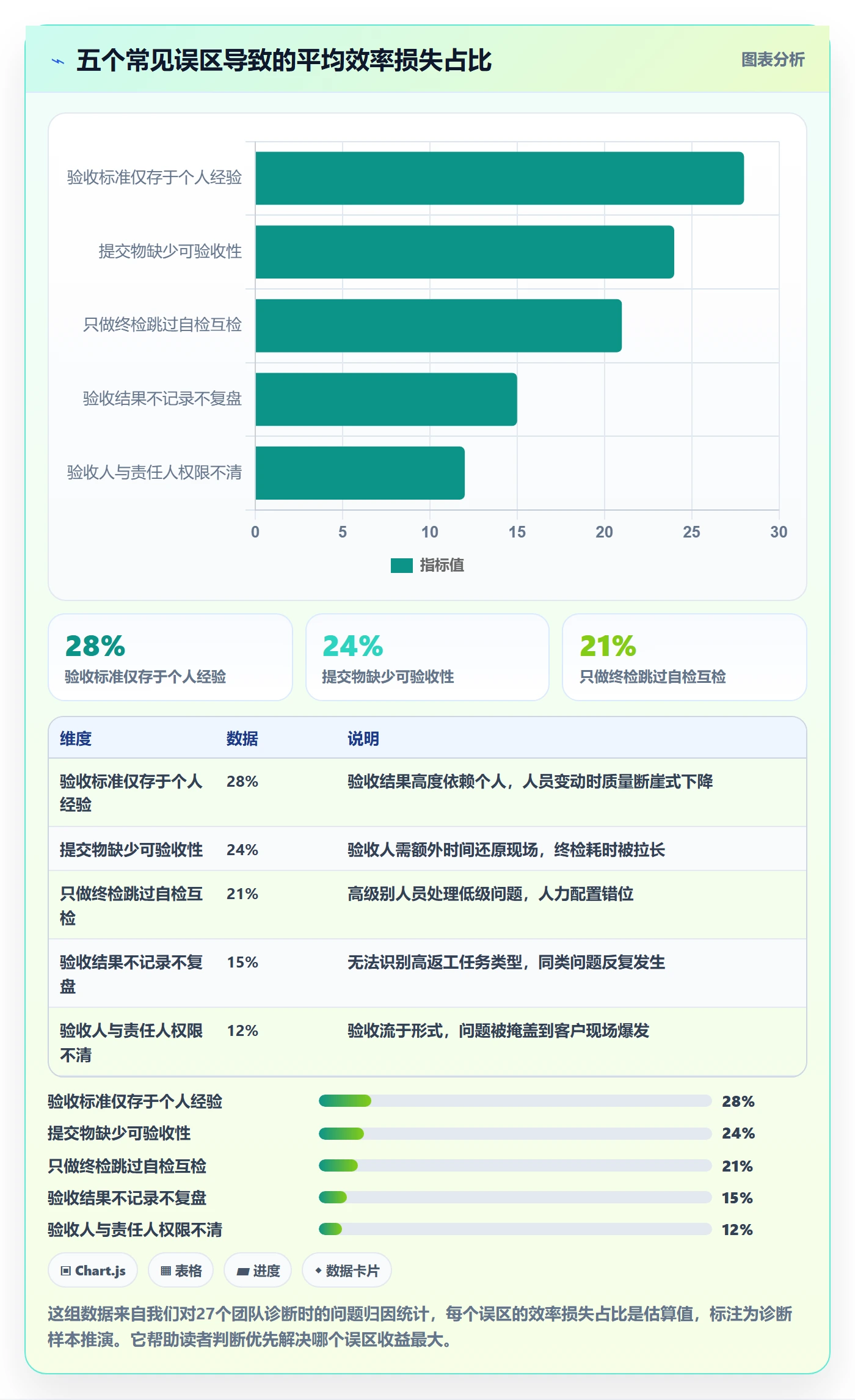
Task: Click the Chart.js chip
Action: [93, 1271]
